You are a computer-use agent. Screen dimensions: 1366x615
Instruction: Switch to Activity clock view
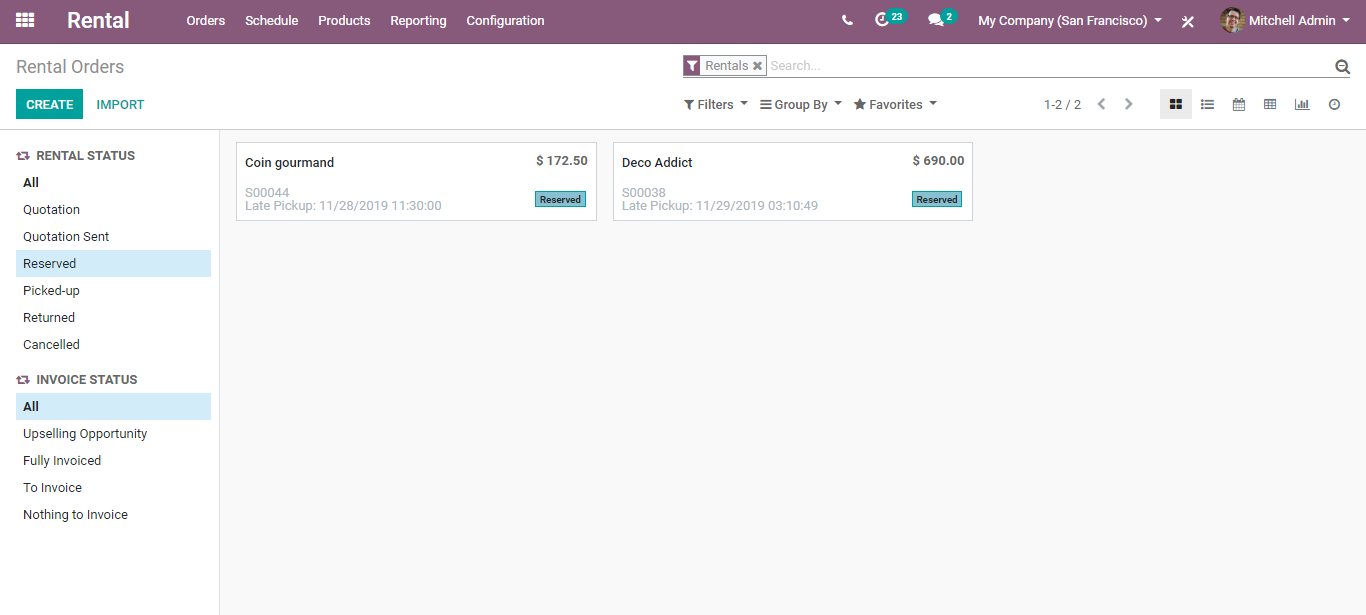(1334, 104)
